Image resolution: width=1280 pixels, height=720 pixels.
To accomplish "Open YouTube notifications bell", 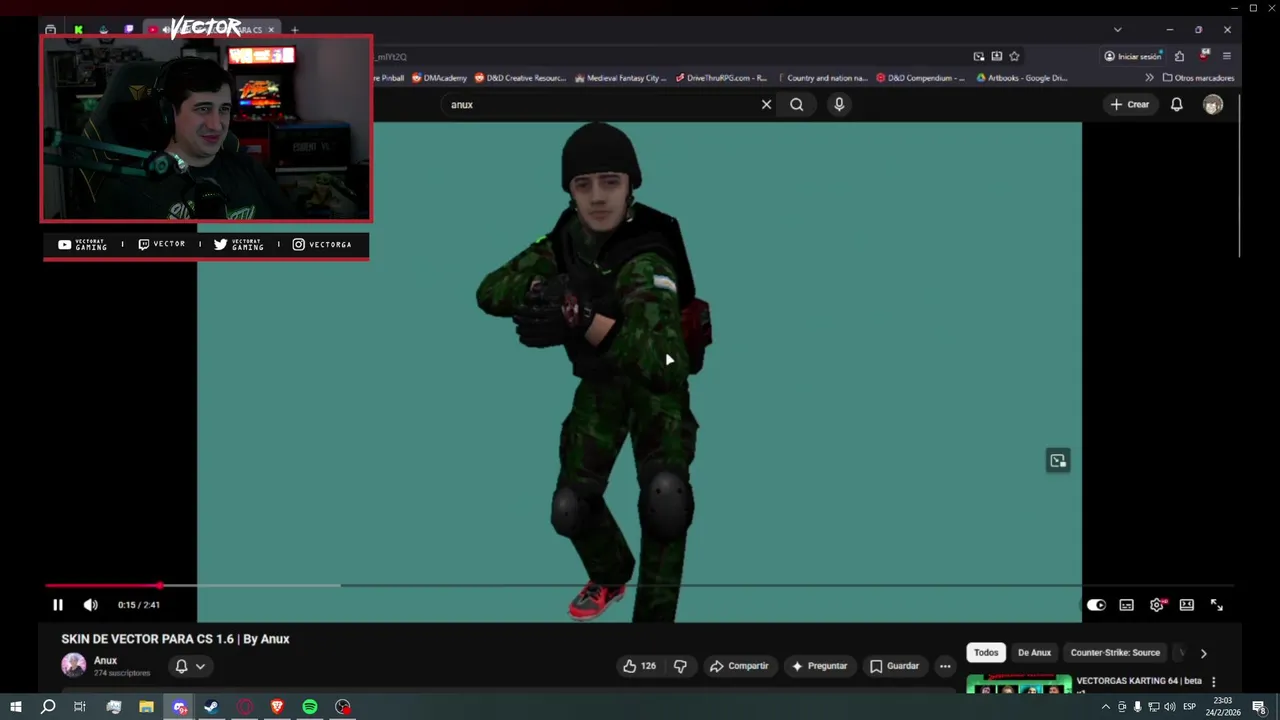I will point(1177,104).
